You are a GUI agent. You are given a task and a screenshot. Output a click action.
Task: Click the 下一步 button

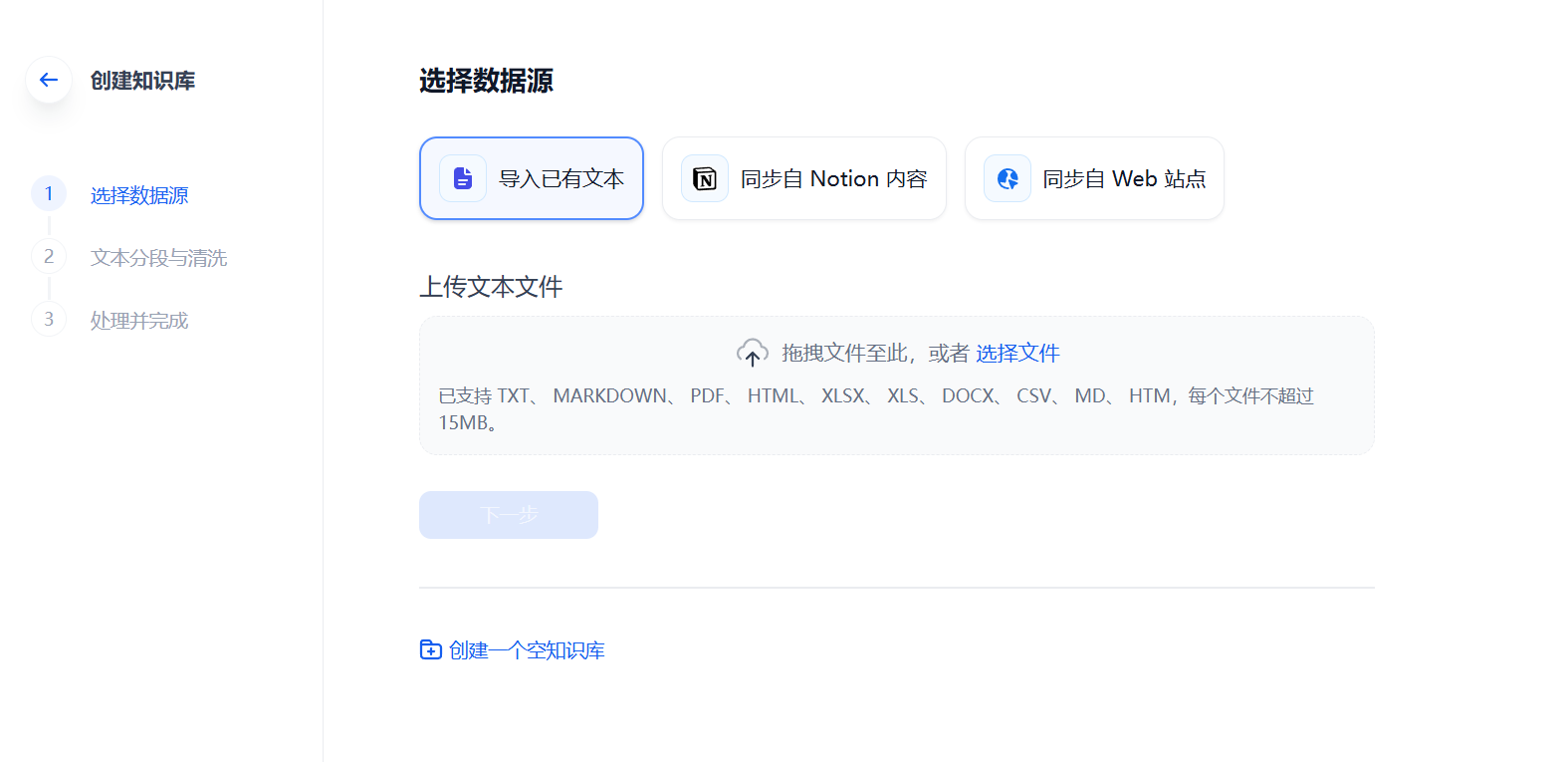pyautogui.click(x=509, y=515)
